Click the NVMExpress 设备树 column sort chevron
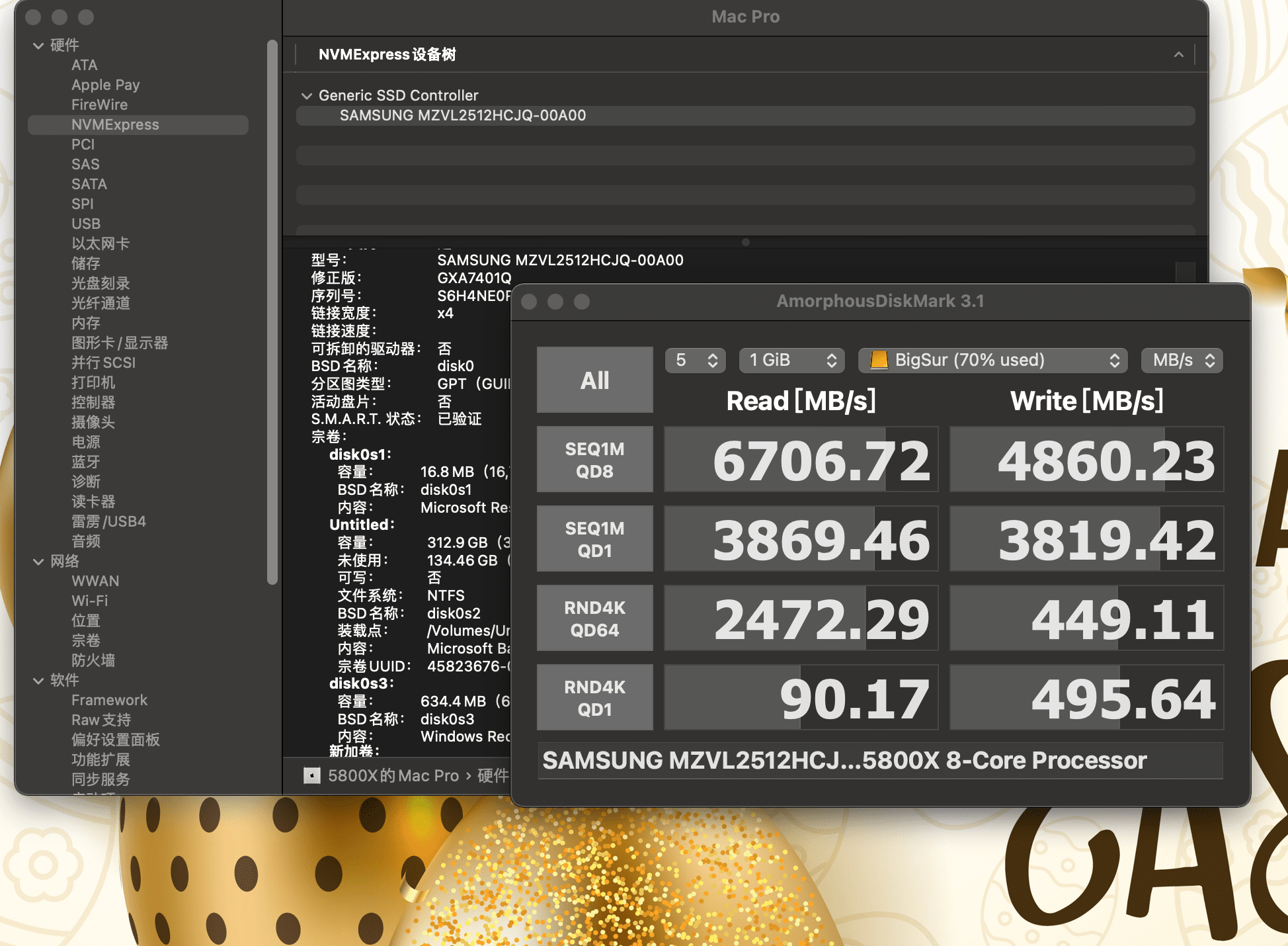The image size is (1288, 946). pyautogui.click(x=1179, y=55)
